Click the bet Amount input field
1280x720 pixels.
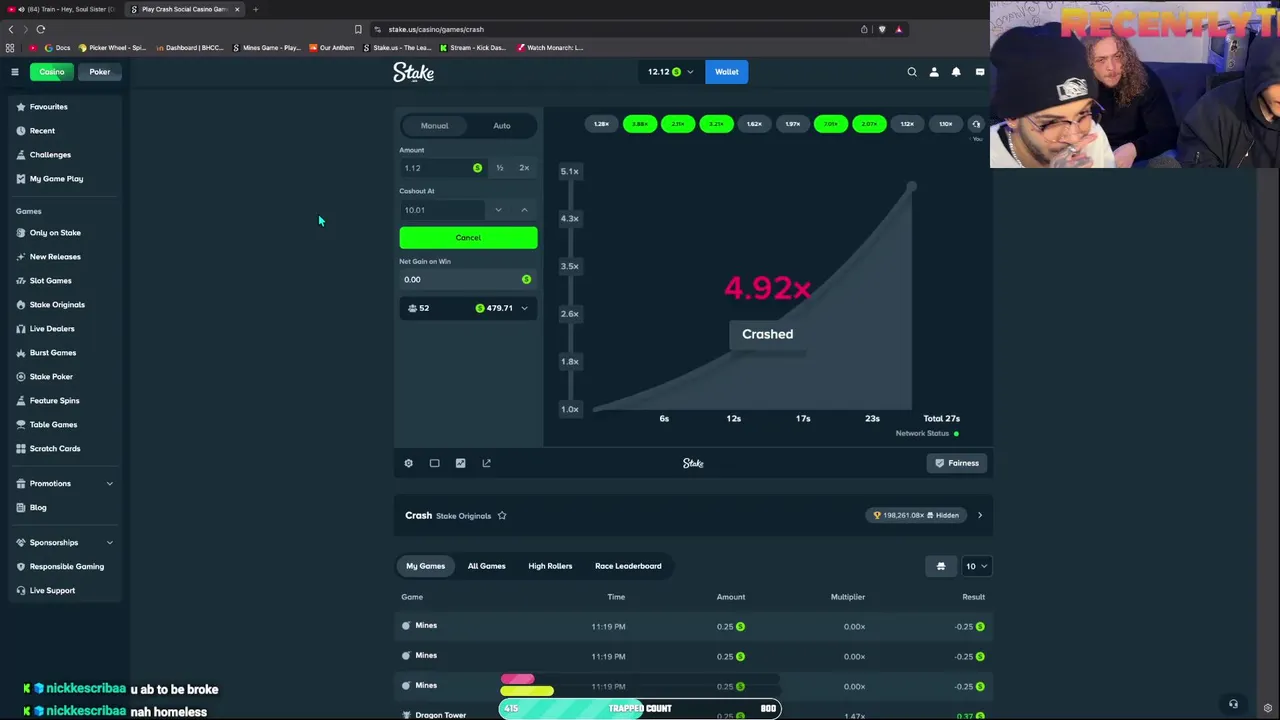click(442, 168)
